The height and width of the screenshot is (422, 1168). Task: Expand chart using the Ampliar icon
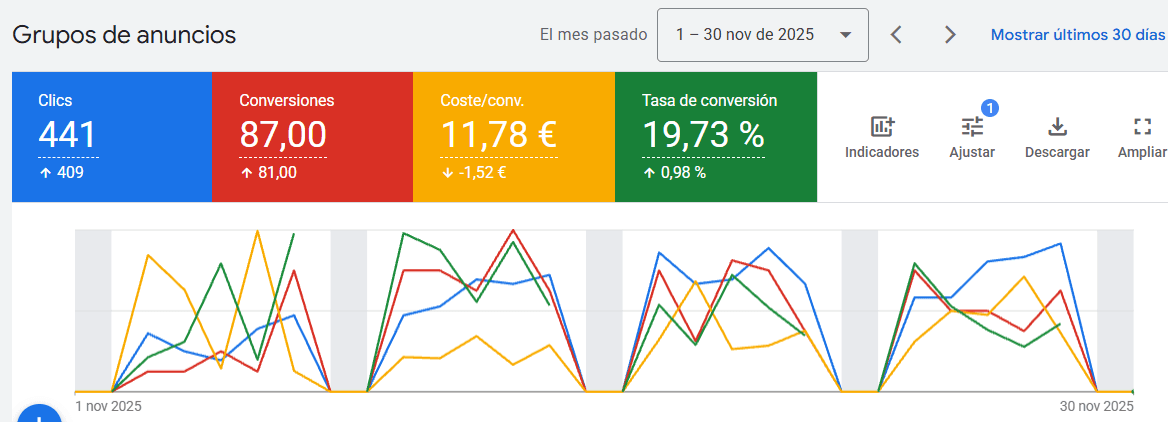point(1142,127)
